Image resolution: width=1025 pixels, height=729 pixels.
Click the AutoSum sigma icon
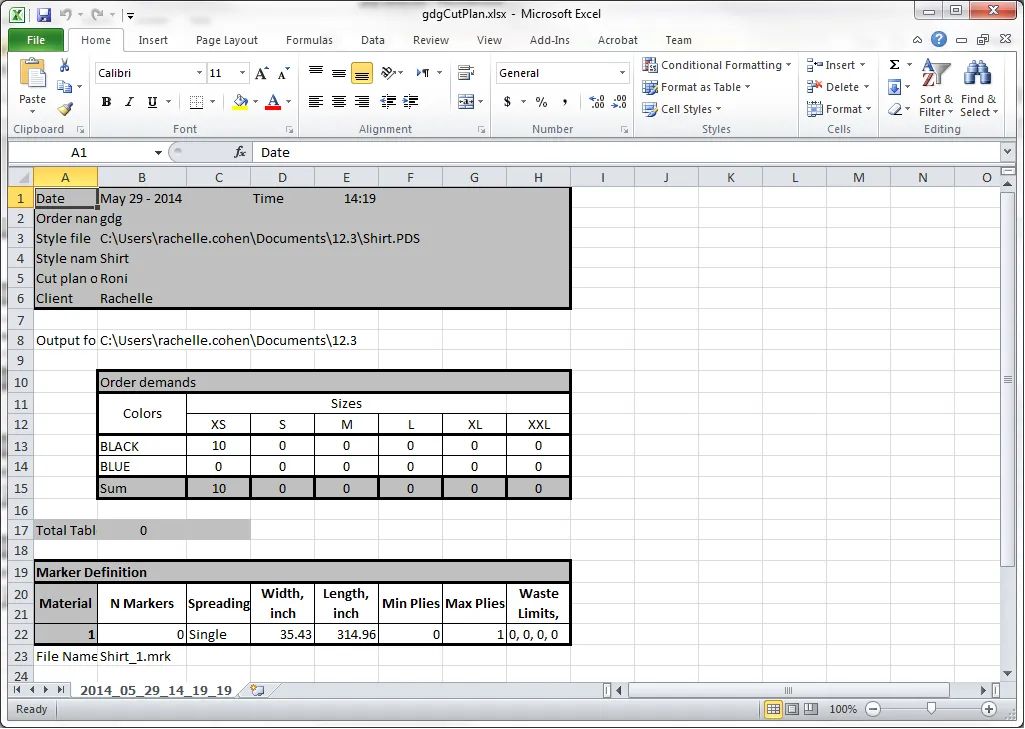(894, 65)
